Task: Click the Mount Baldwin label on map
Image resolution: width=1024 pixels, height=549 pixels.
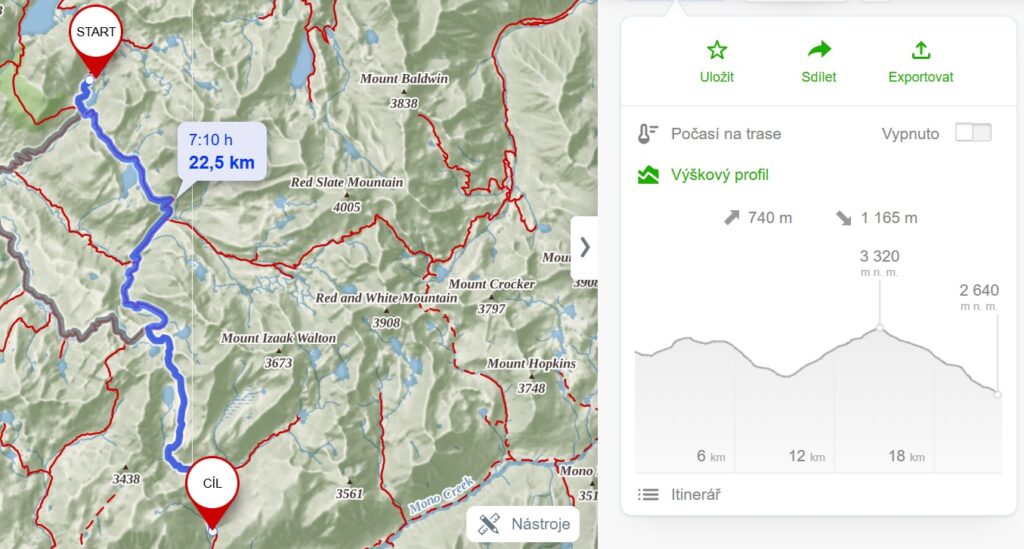Action: 404,79
